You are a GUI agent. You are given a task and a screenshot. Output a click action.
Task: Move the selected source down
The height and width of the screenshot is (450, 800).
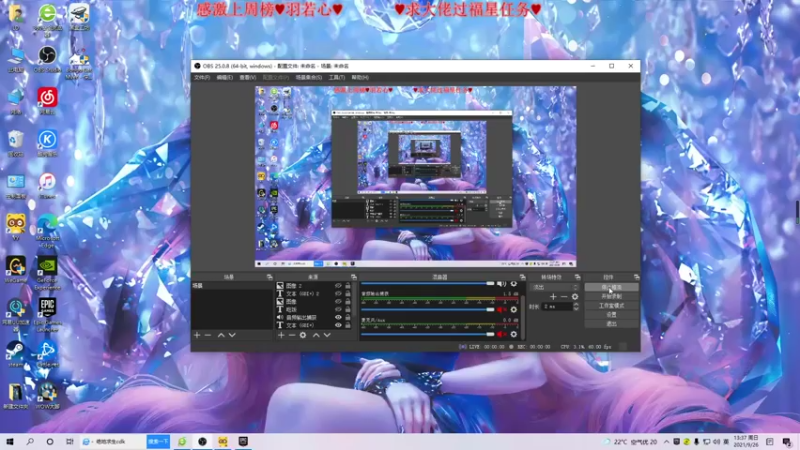click(x=327, y=335)
